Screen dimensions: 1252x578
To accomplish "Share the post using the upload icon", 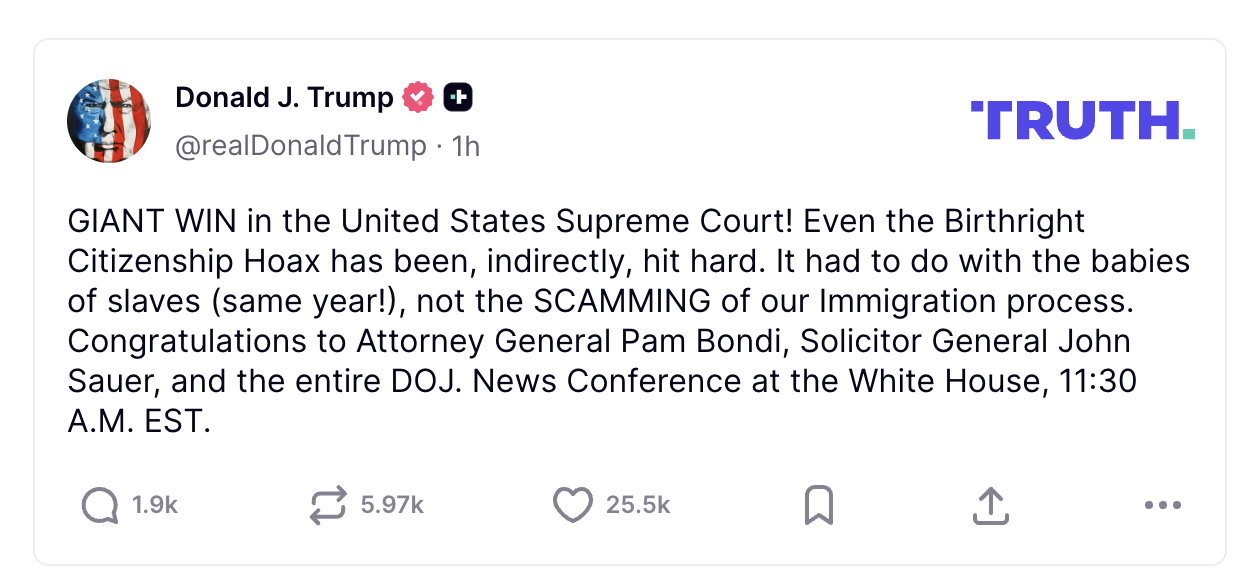I will coord(990,505).
